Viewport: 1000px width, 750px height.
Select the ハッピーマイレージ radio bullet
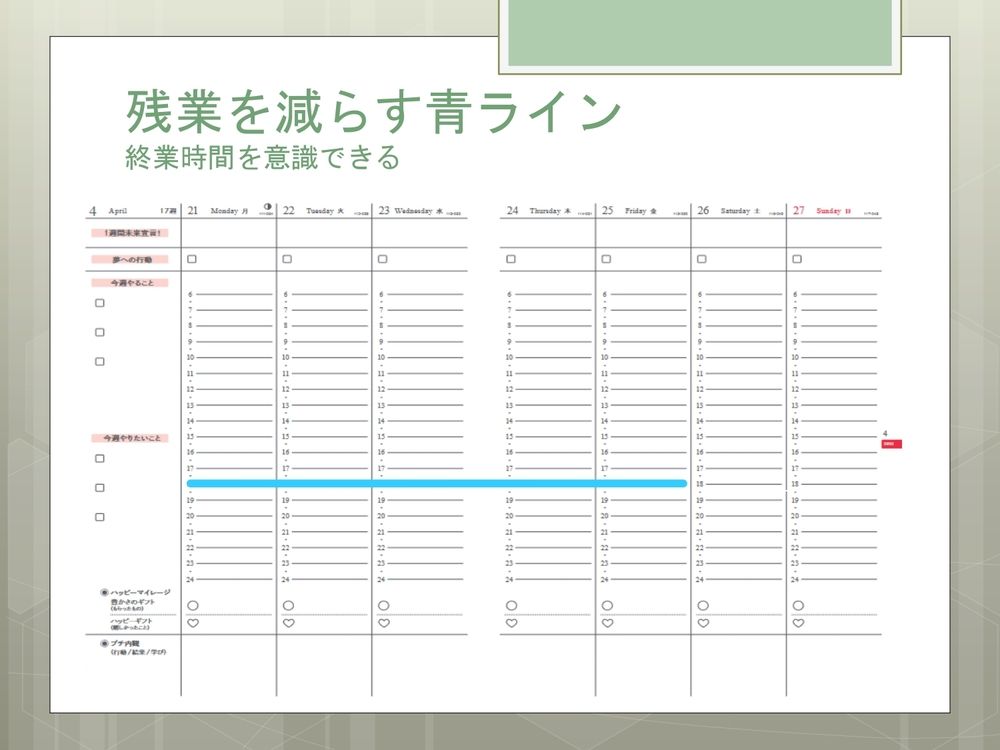tap(104, 592)
